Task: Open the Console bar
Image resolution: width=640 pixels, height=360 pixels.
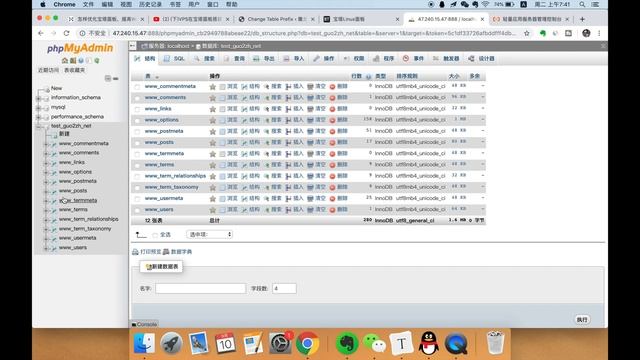Action: (x=144, y=324)
